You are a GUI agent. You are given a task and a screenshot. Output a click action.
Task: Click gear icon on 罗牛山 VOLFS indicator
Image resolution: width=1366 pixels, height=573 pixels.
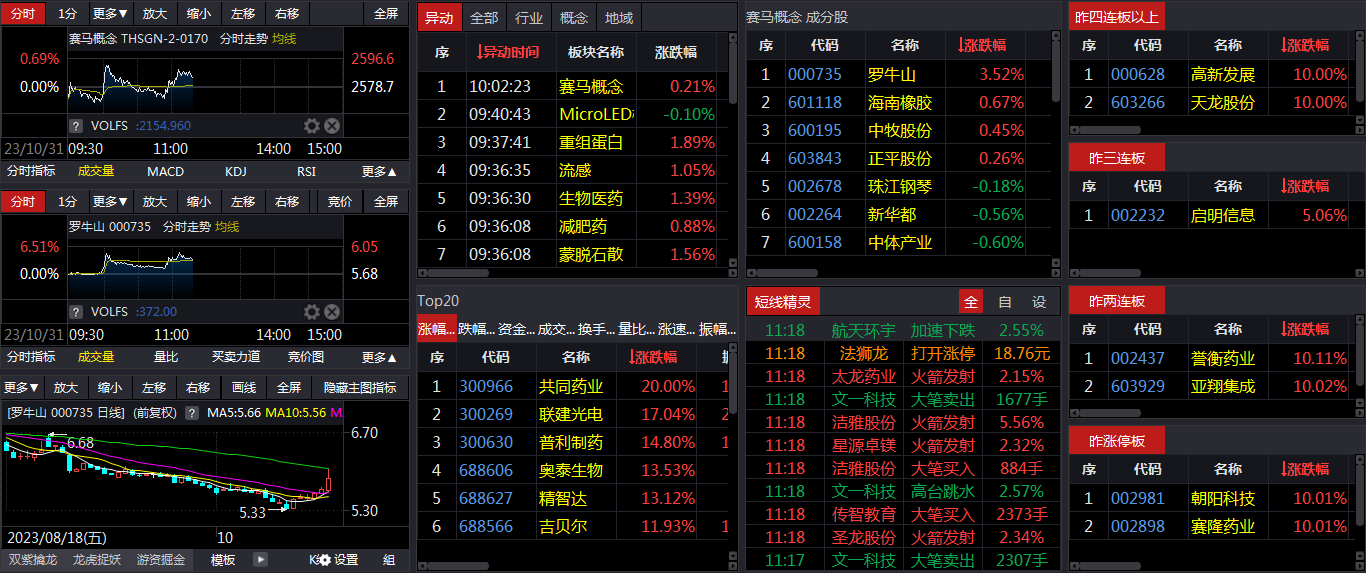(x=311, y=312)
